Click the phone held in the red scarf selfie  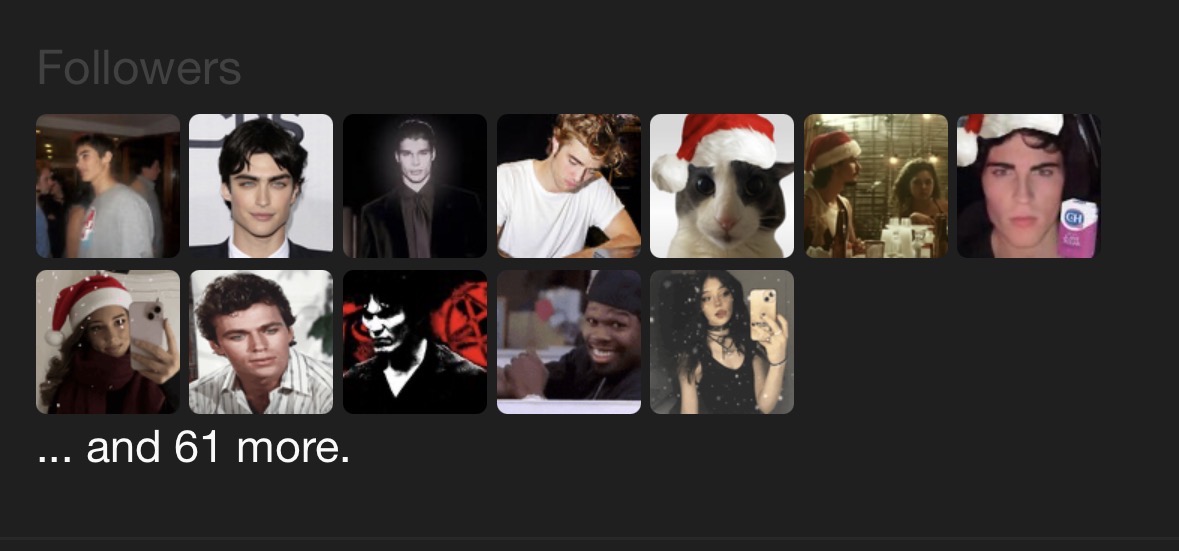coord(147,327)
